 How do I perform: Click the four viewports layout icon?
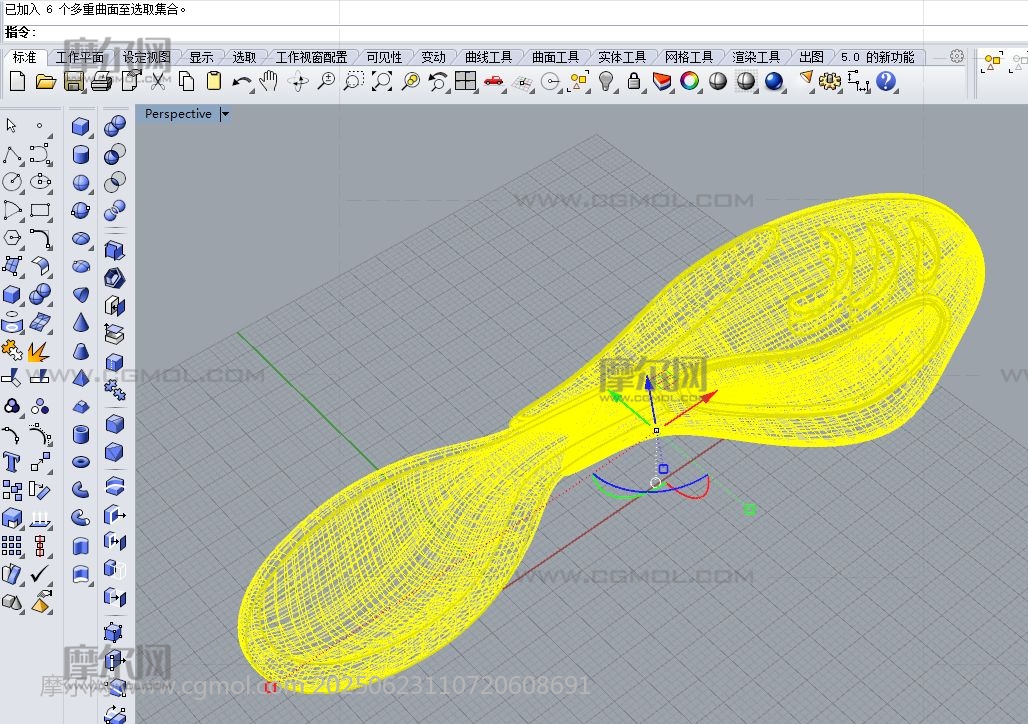click(465, 81)
